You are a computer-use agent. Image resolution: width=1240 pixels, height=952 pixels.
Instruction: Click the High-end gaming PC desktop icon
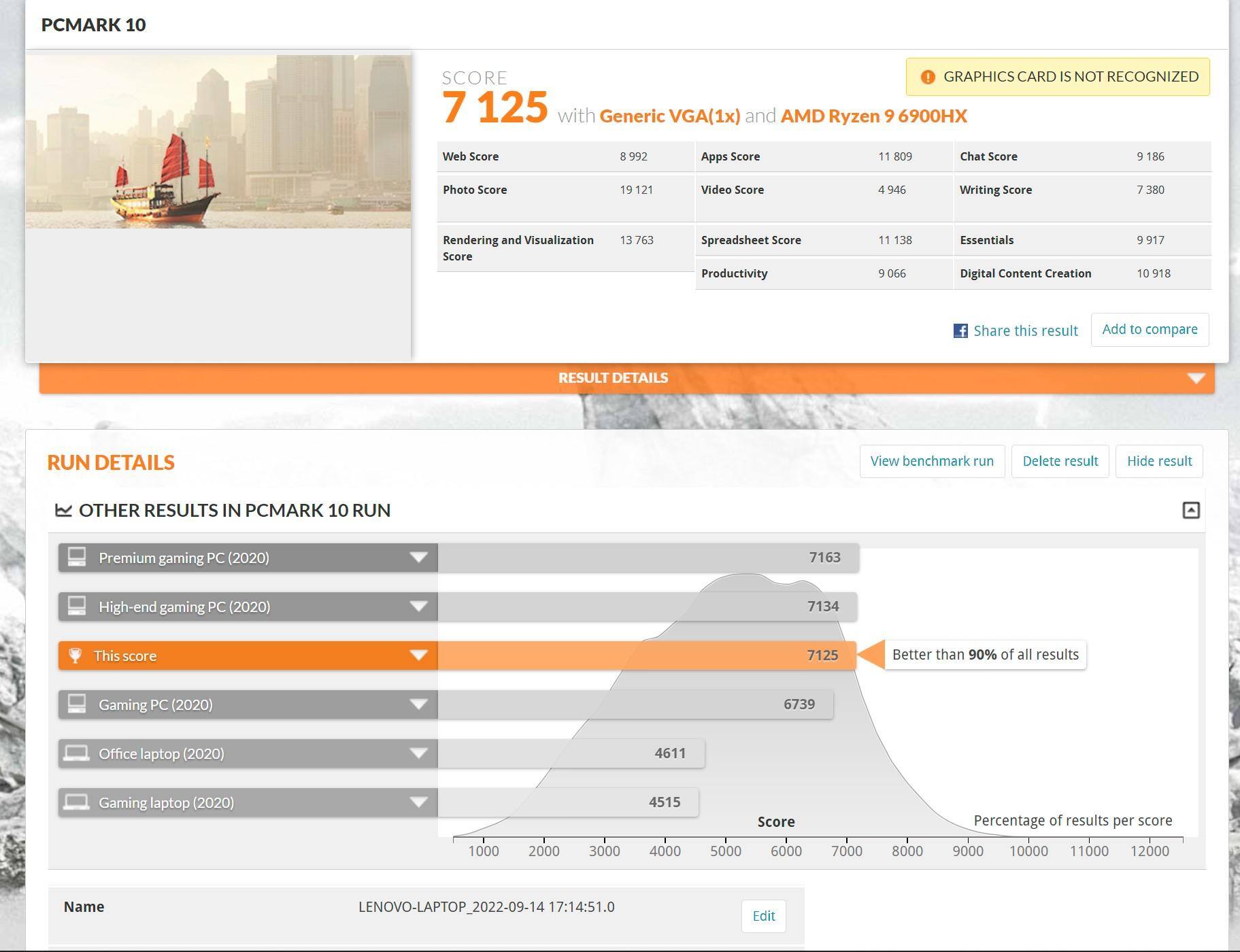(x=77, y=607)
